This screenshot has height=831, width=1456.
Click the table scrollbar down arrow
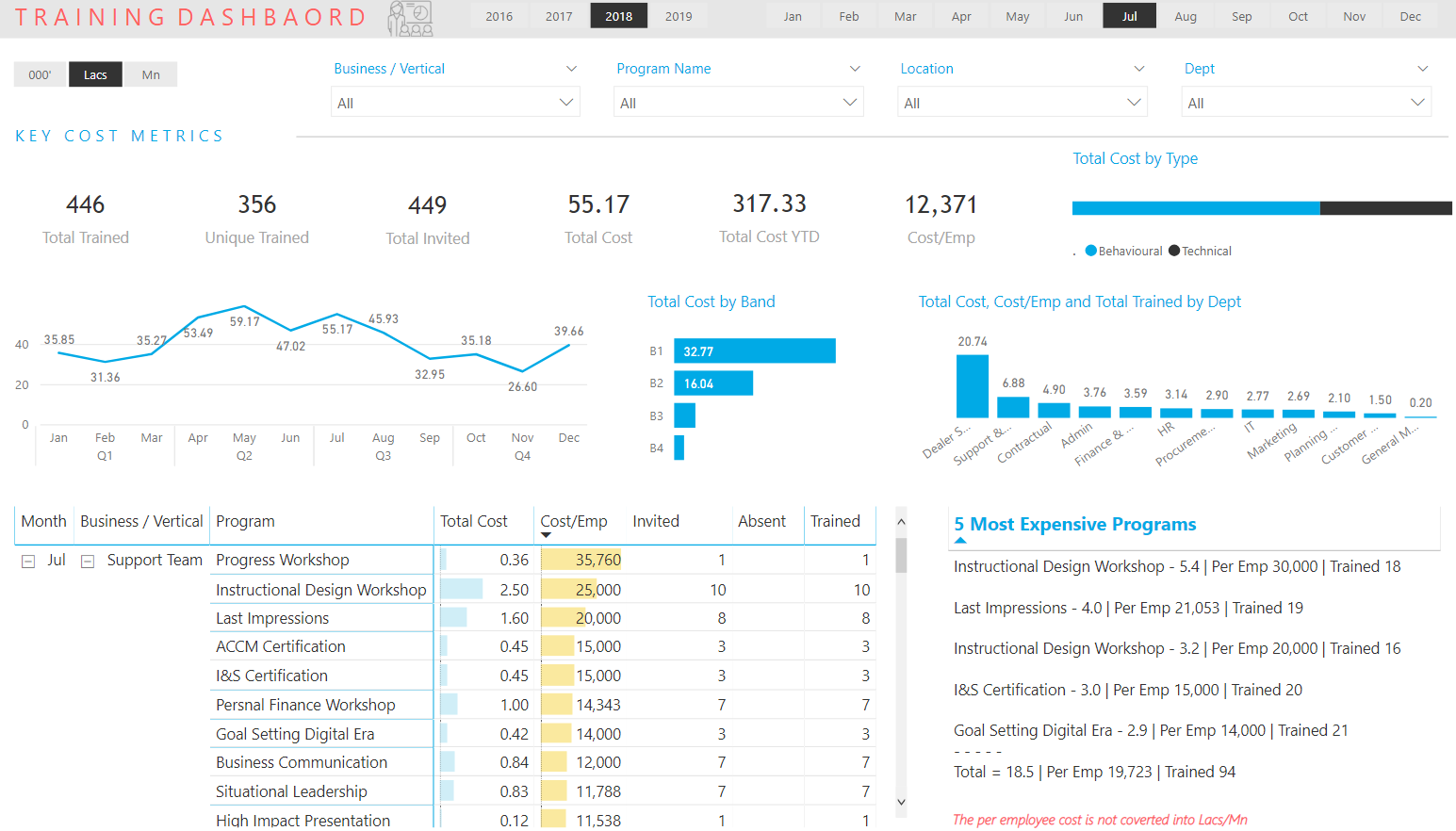(x=901, y=803)
